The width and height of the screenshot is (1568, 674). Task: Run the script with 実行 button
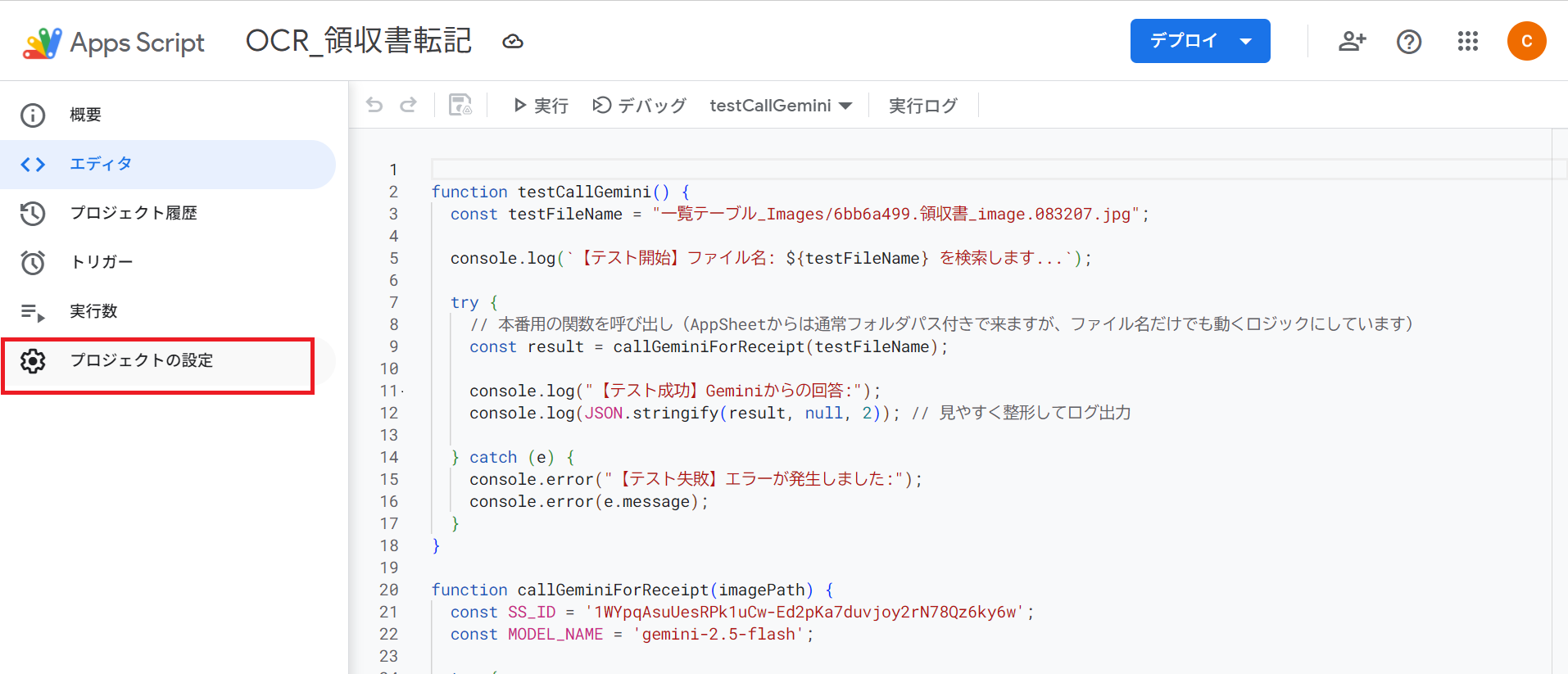tap(541, 106)
